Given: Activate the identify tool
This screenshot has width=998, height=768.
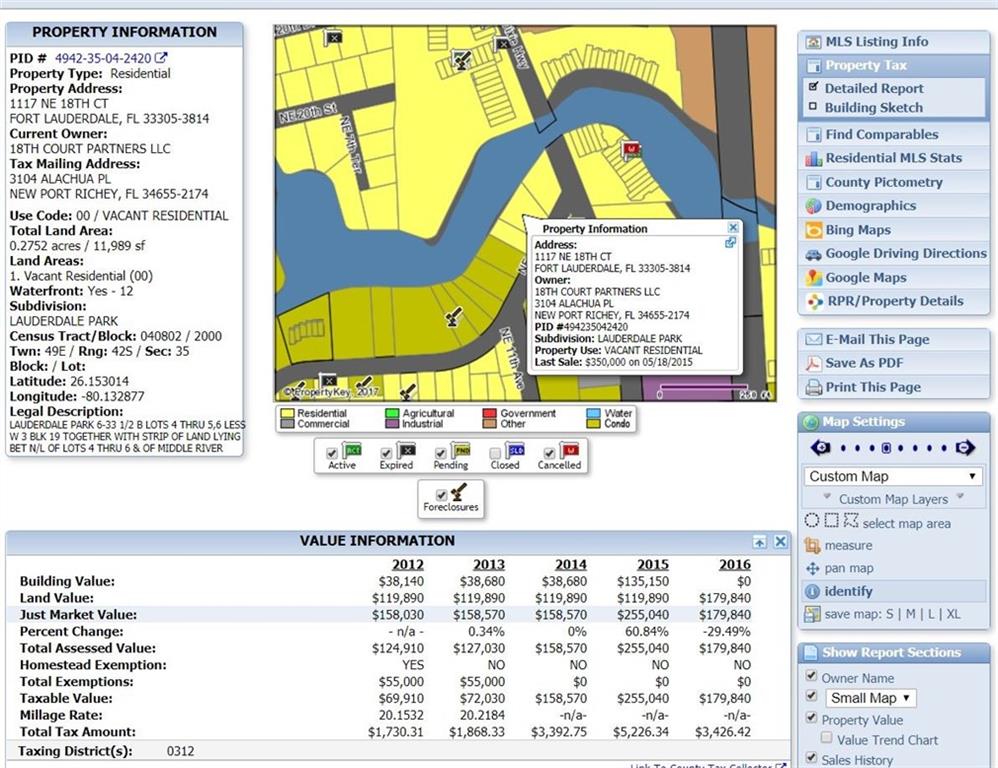Looking at the screenshot, I should tap(813, 592).
